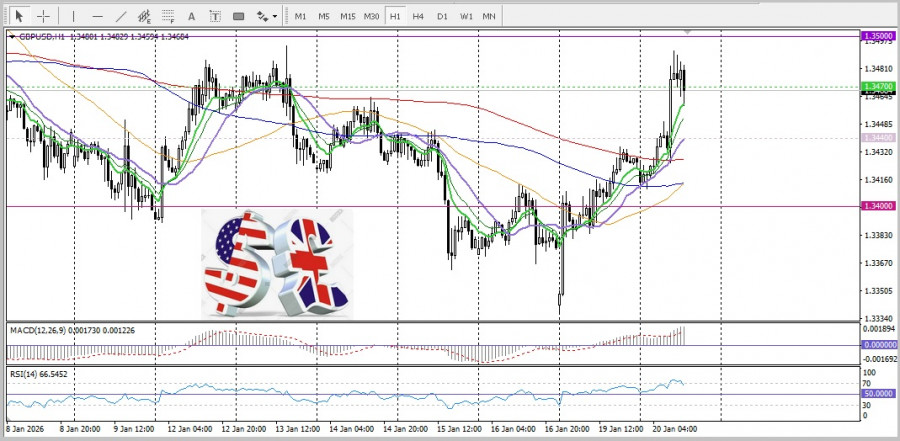Select the Fibonacci retracement tool
Screen dimensions: 900x441
coord(168,16)
